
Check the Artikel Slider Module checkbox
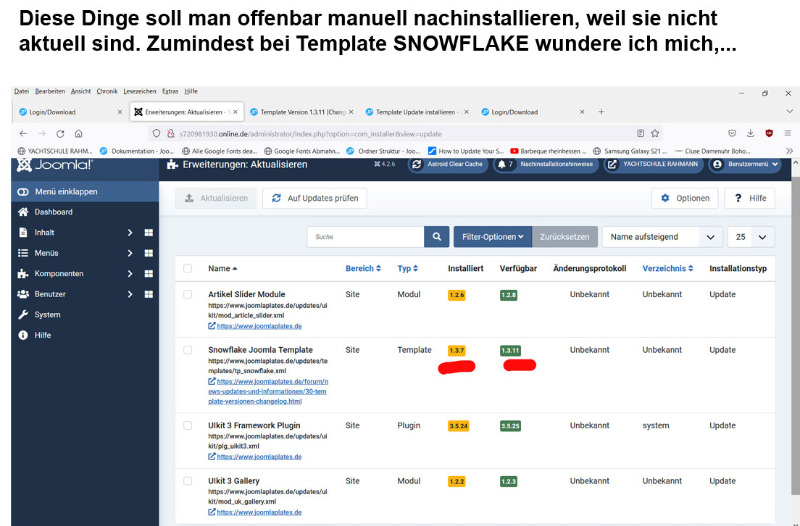[x=188, y=294]
